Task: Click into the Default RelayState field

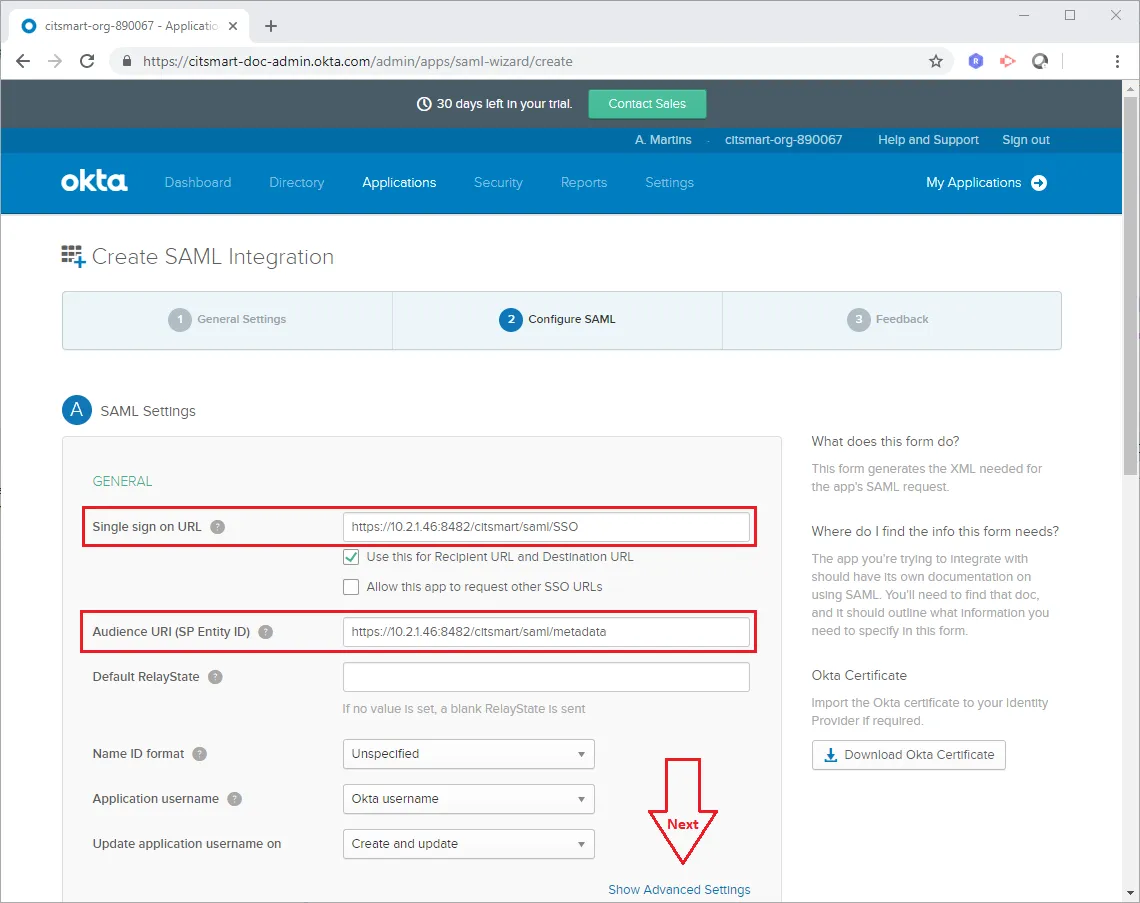Action: point(546,677)
